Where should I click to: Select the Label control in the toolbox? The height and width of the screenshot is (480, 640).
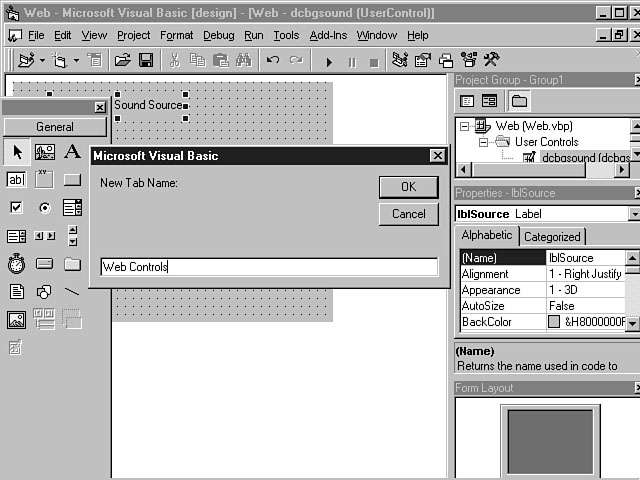[73, 152]
